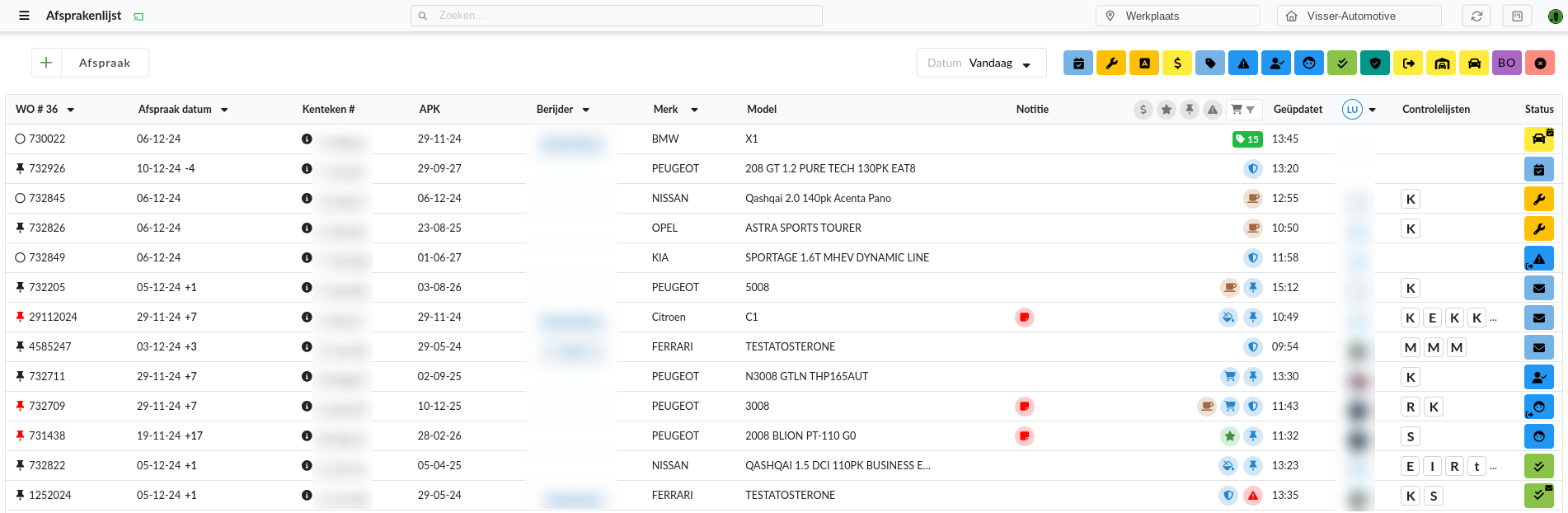Select the blue warning triangle status filter
Image resolution: width=1568 pixels, height=513 pixels.
pos(1243,64)
